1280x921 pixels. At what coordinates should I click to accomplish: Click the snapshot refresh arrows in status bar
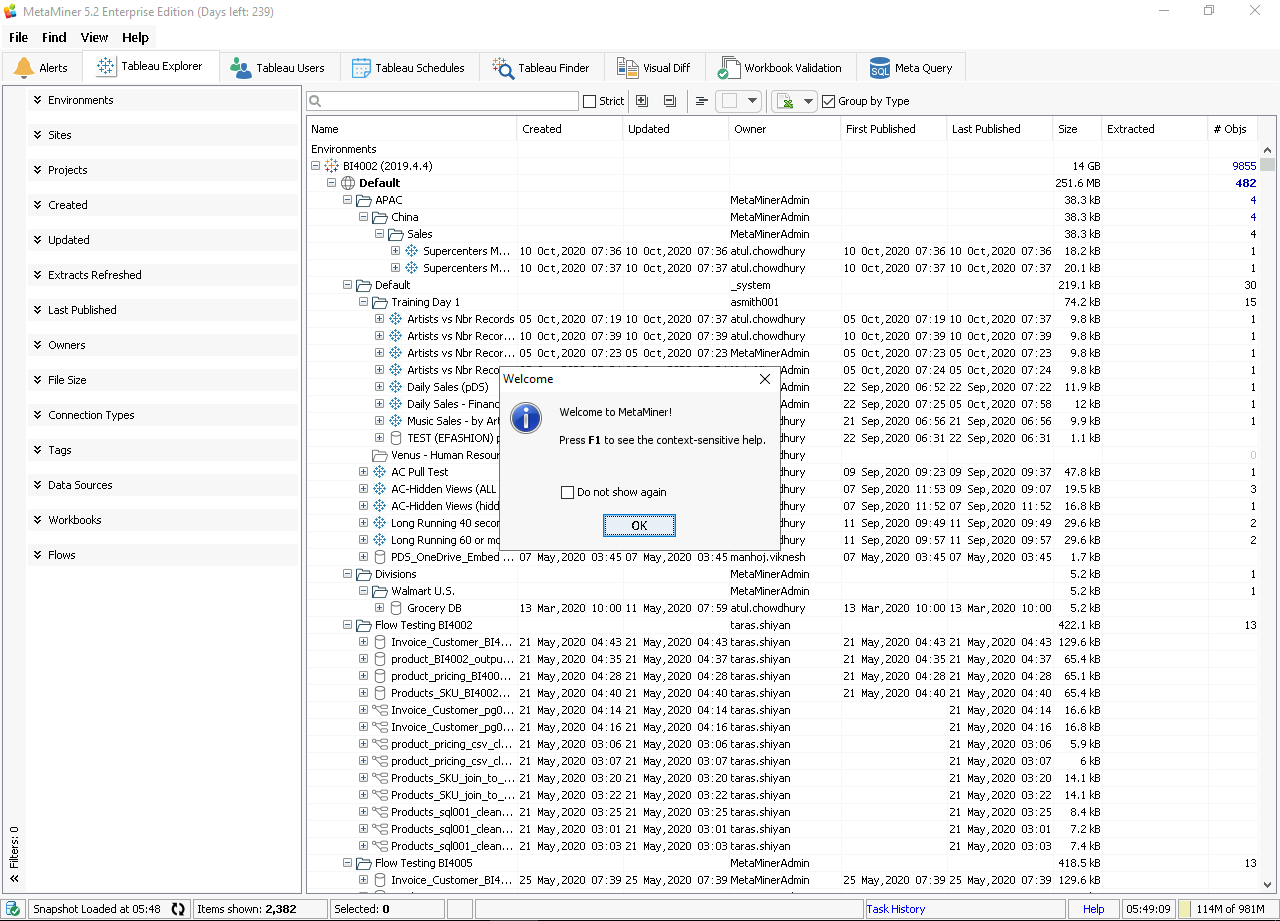(x=178, y=909)
